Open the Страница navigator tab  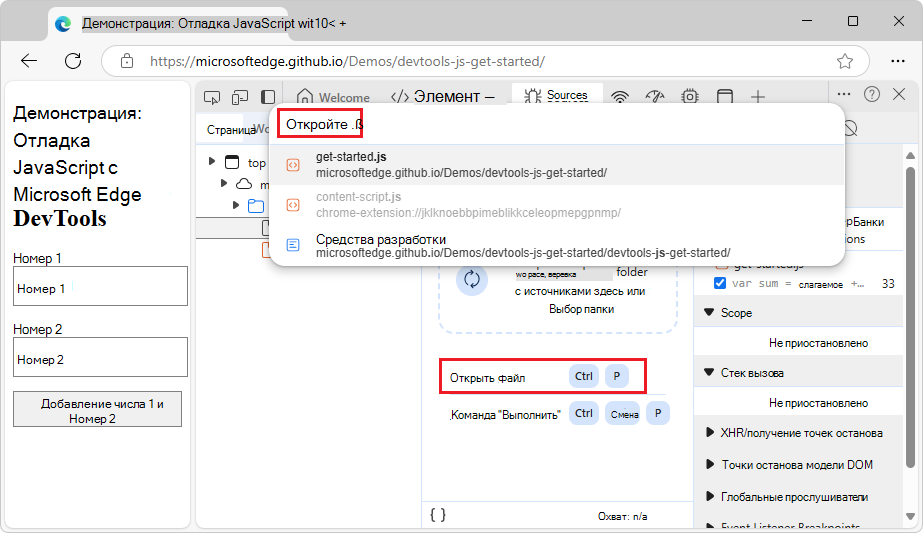pyautogui.click(x=231, y=130)
